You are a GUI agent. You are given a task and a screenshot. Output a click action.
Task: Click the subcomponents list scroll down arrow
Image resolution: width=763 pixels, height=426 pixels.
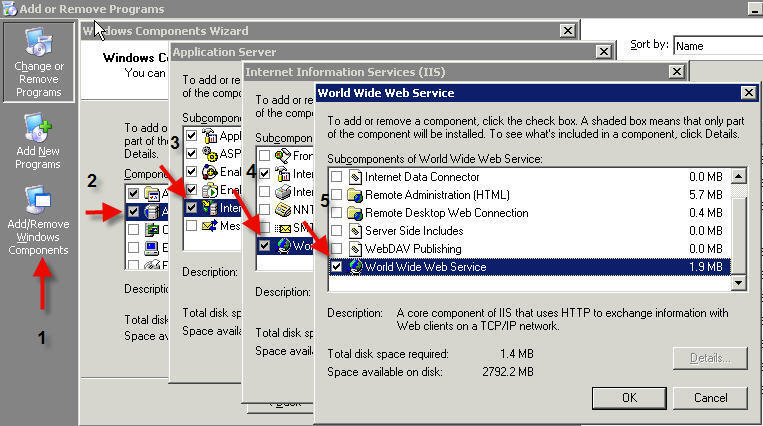click(739, 282)
